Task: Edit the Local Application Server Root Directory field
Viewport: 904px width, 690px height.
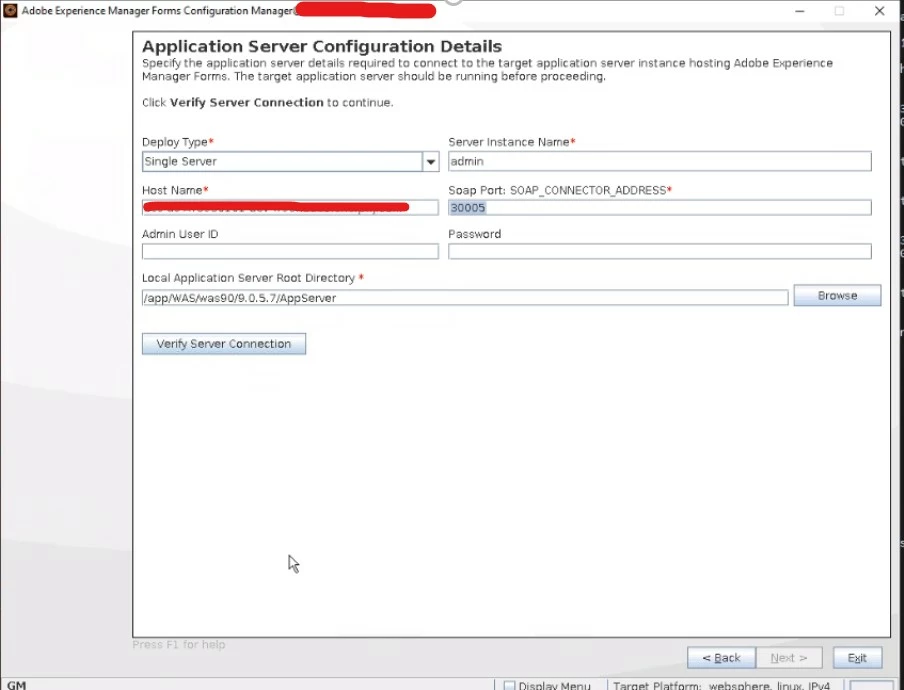Action: click(x=465, y=298)
